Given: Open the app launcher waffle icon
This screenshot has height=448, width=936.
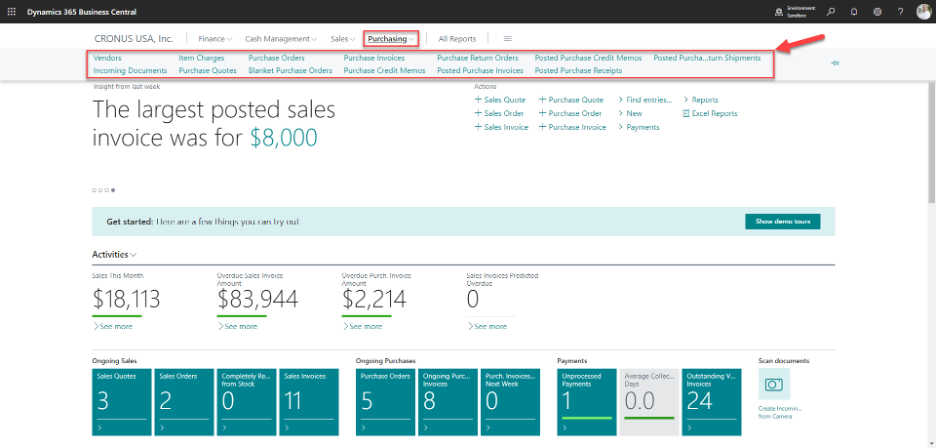Looking at the screenshot, I should (x=12, y=11).
